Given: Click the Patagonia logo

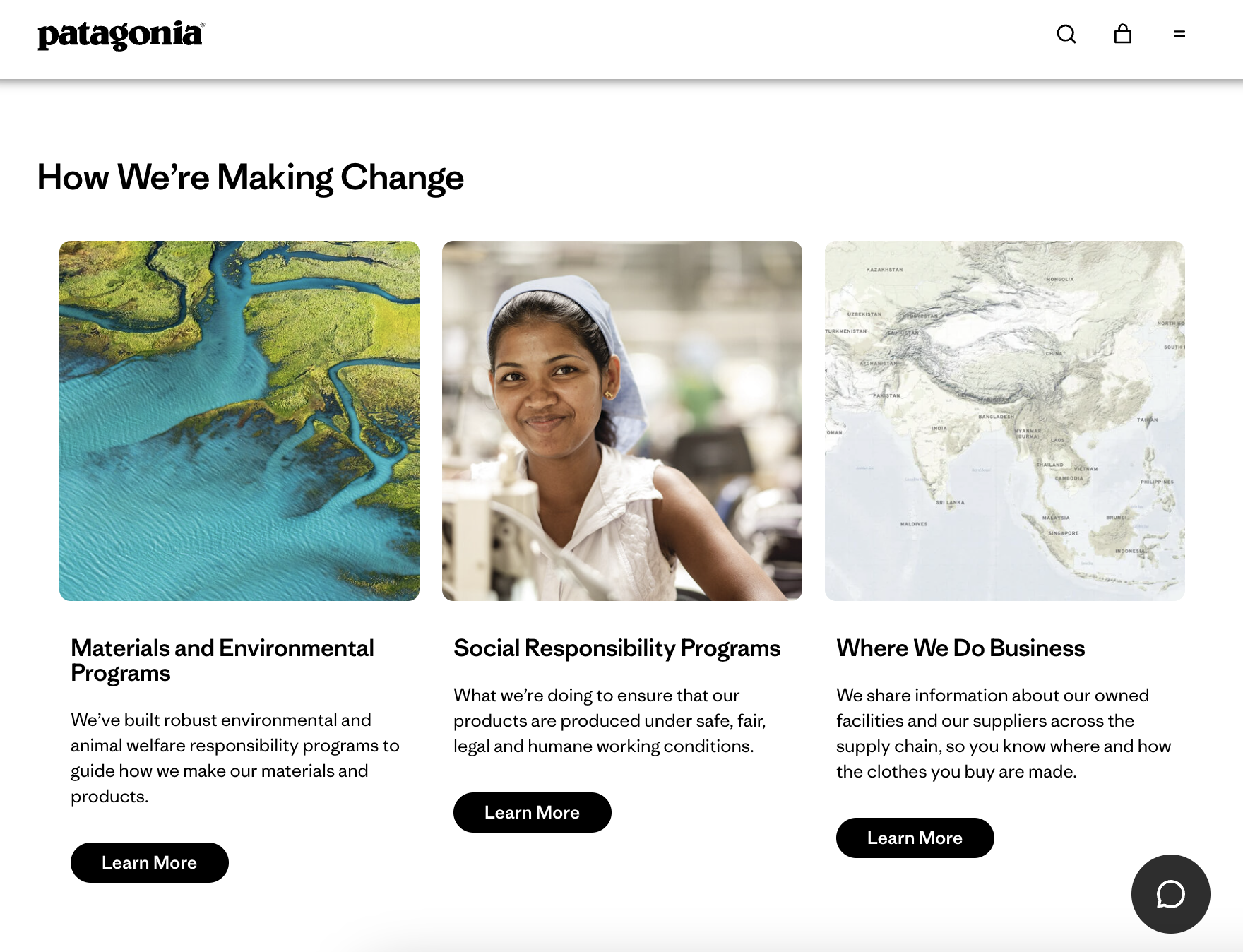Looking at the screenshot, I should click(121, 35).
